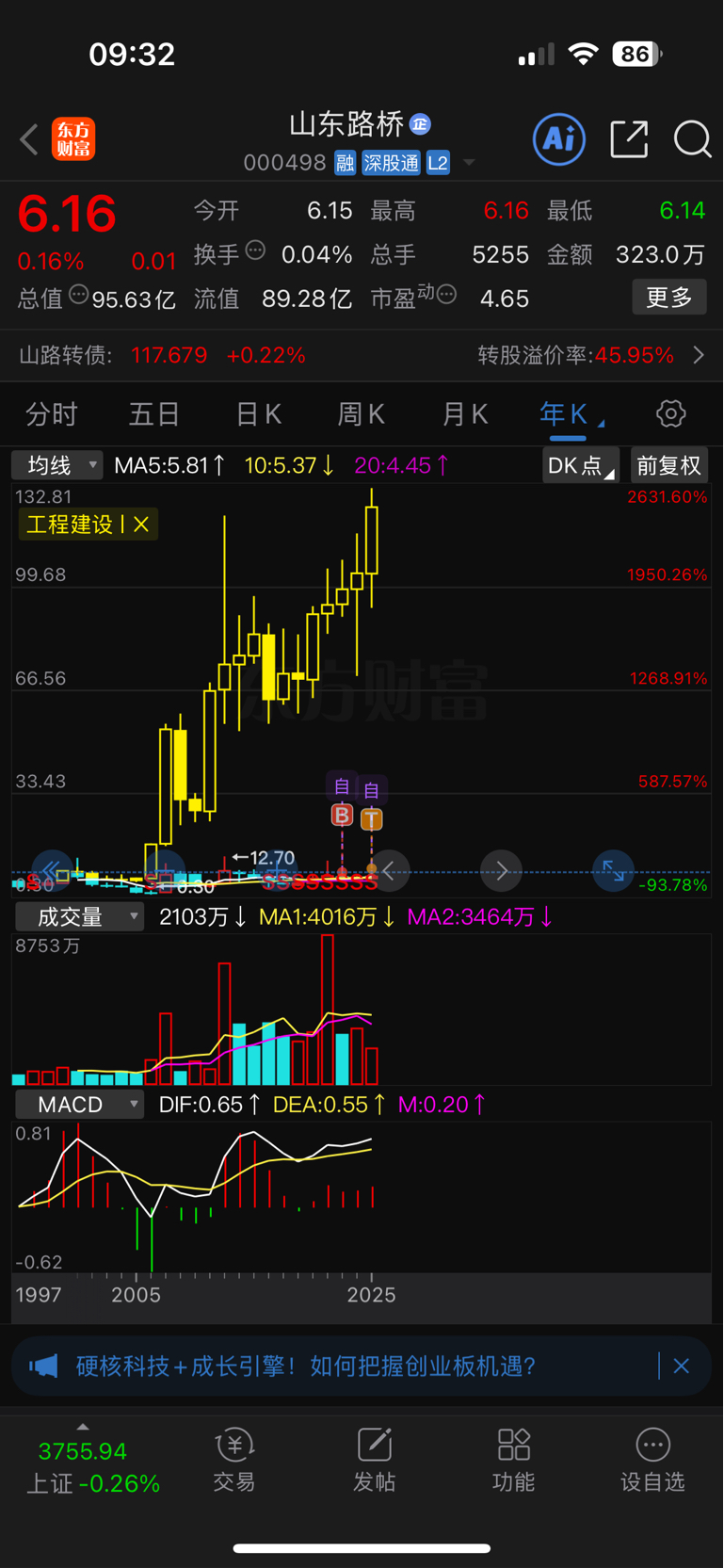724x1568 pixels.
Task: Tap 转股溢价率 45.95% value
Action: [x=635, y=355]
